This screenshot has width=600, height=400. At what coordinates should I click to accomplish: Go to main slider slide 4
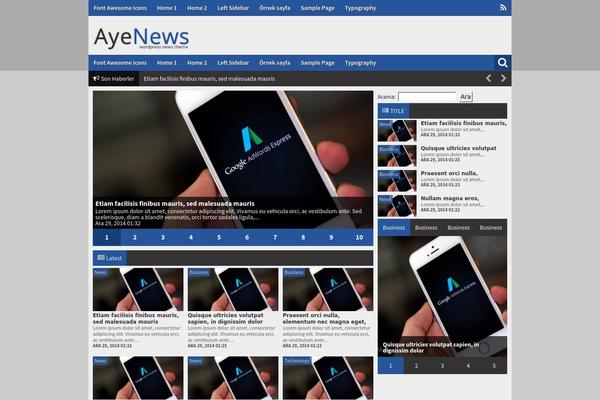[x=191, y=237]
